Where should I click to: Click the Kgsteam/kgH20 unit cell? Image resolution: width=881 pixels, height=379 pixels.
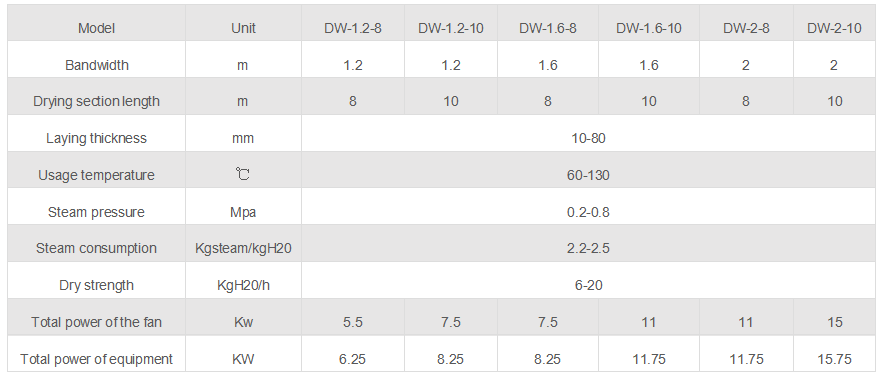(243, 248)
